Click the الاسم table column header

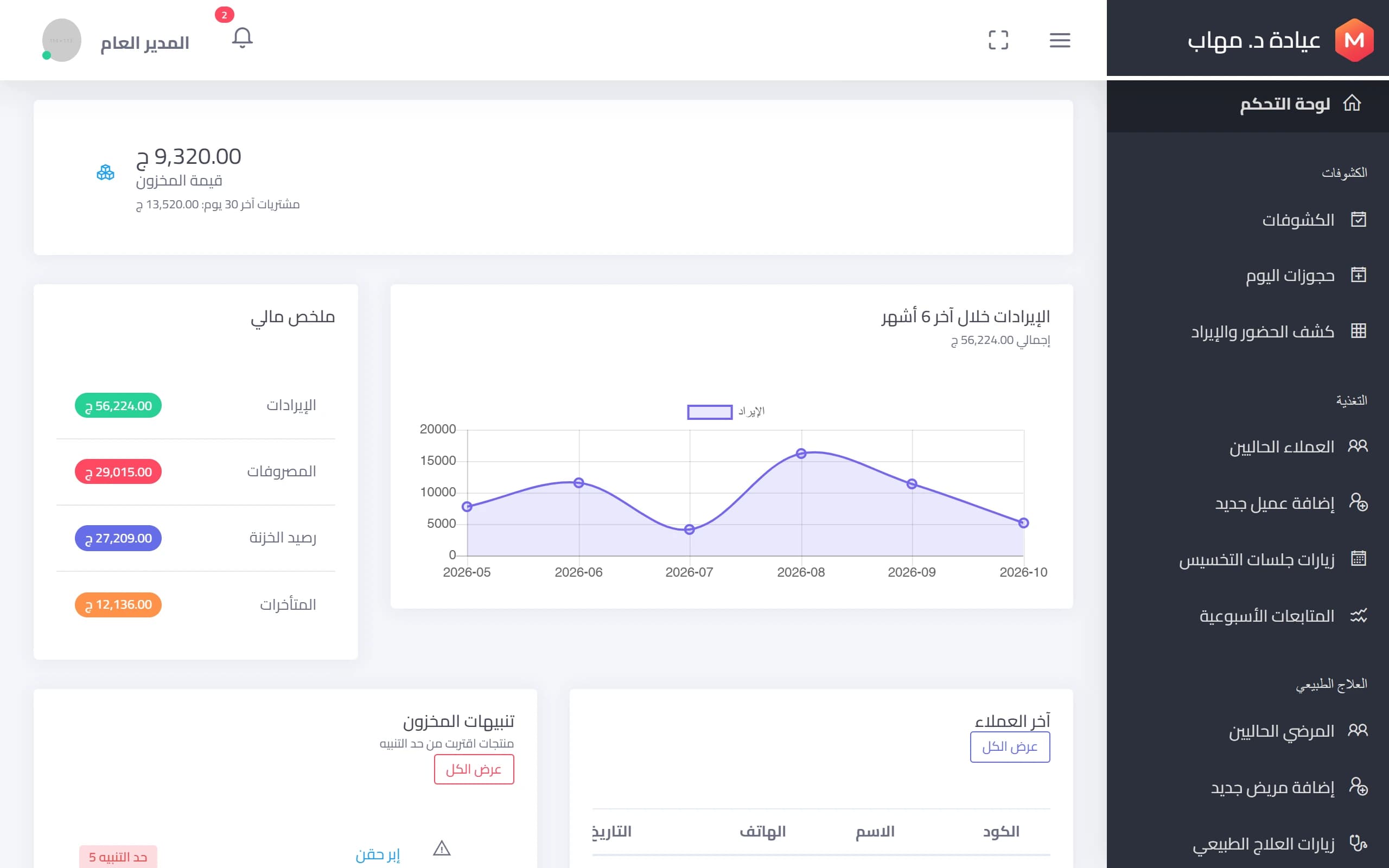point(875,831)
